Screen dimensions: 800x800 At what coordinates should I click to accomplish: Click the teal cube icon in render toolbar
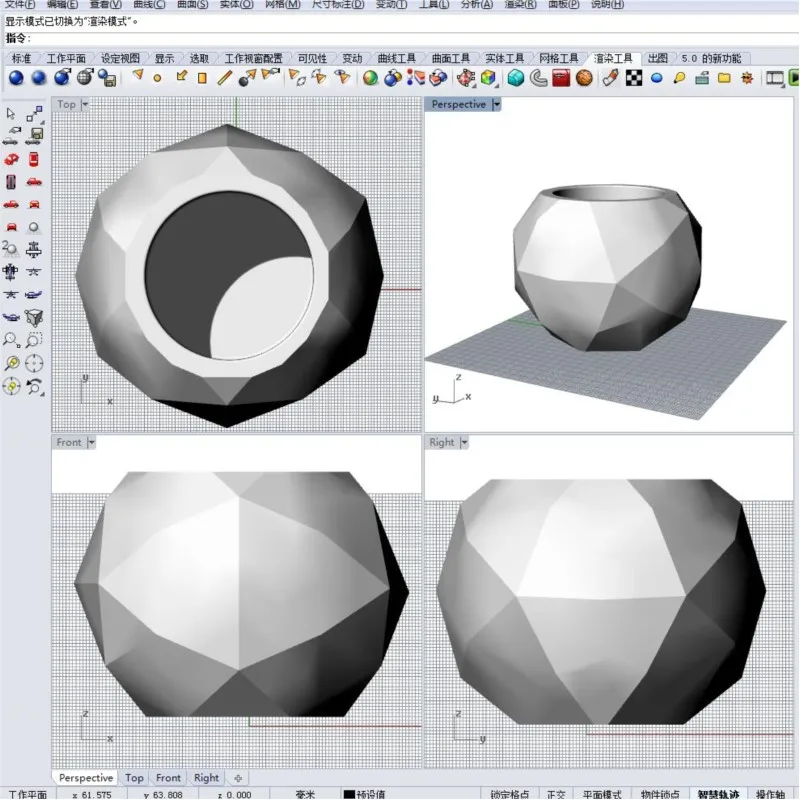click(515, 77)
